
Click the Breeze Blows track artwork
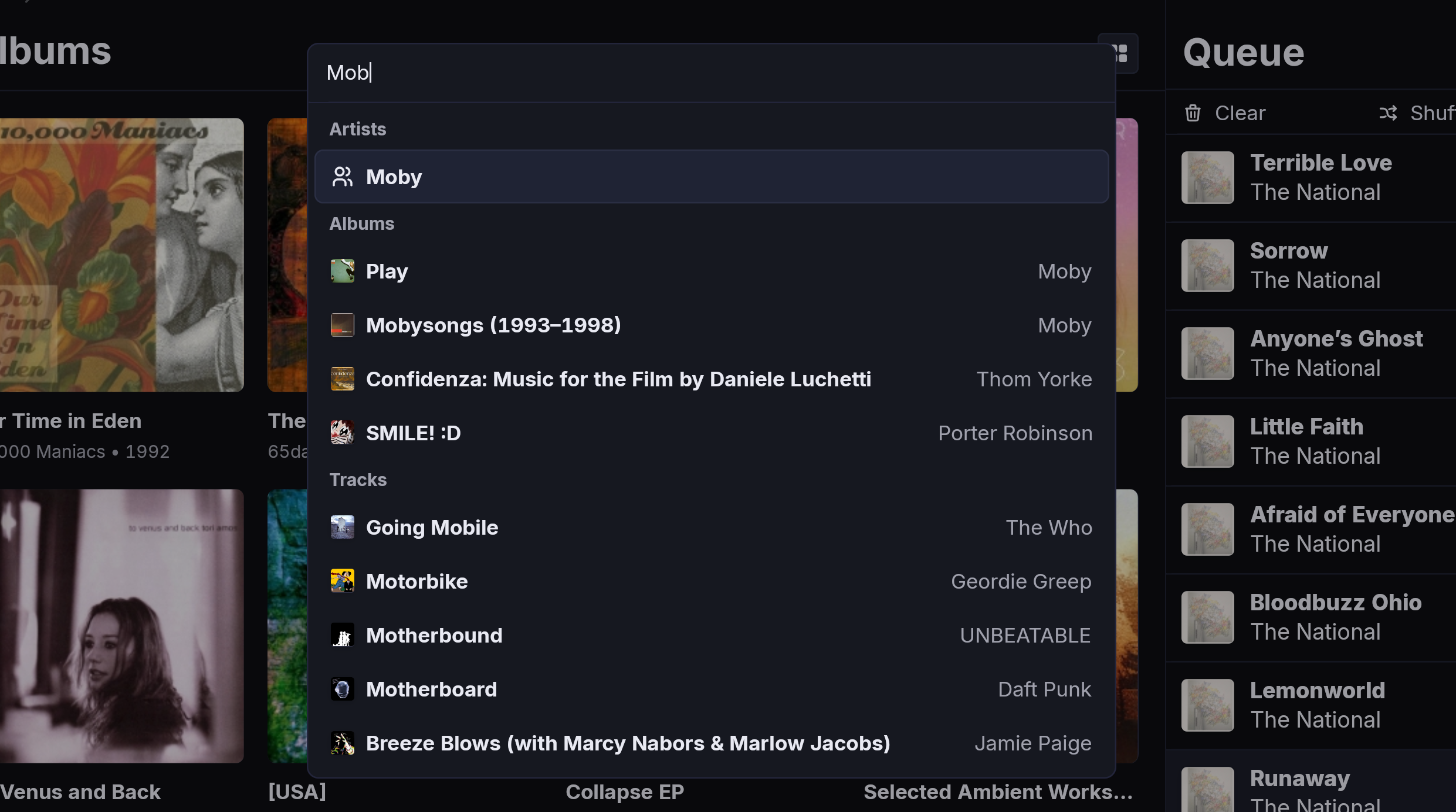pyautogui.click(x=343, y=742)
